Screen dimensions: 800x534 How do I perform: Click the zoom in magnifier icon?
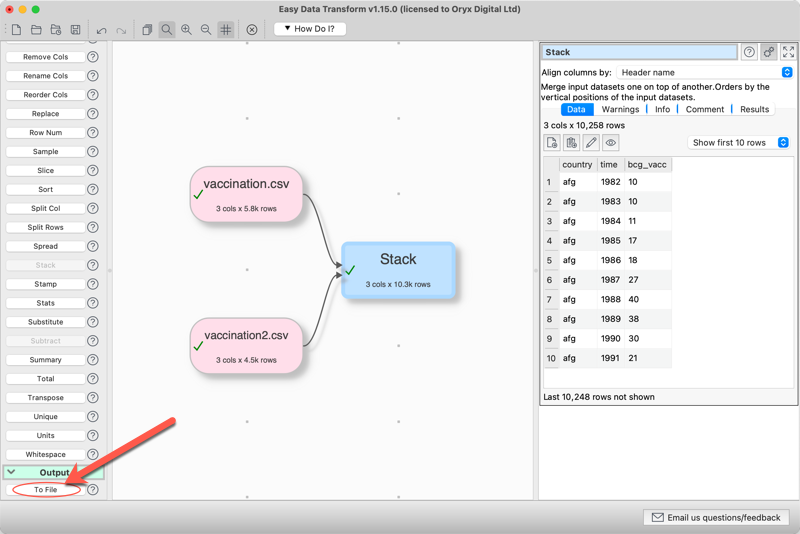click(186, 30)
